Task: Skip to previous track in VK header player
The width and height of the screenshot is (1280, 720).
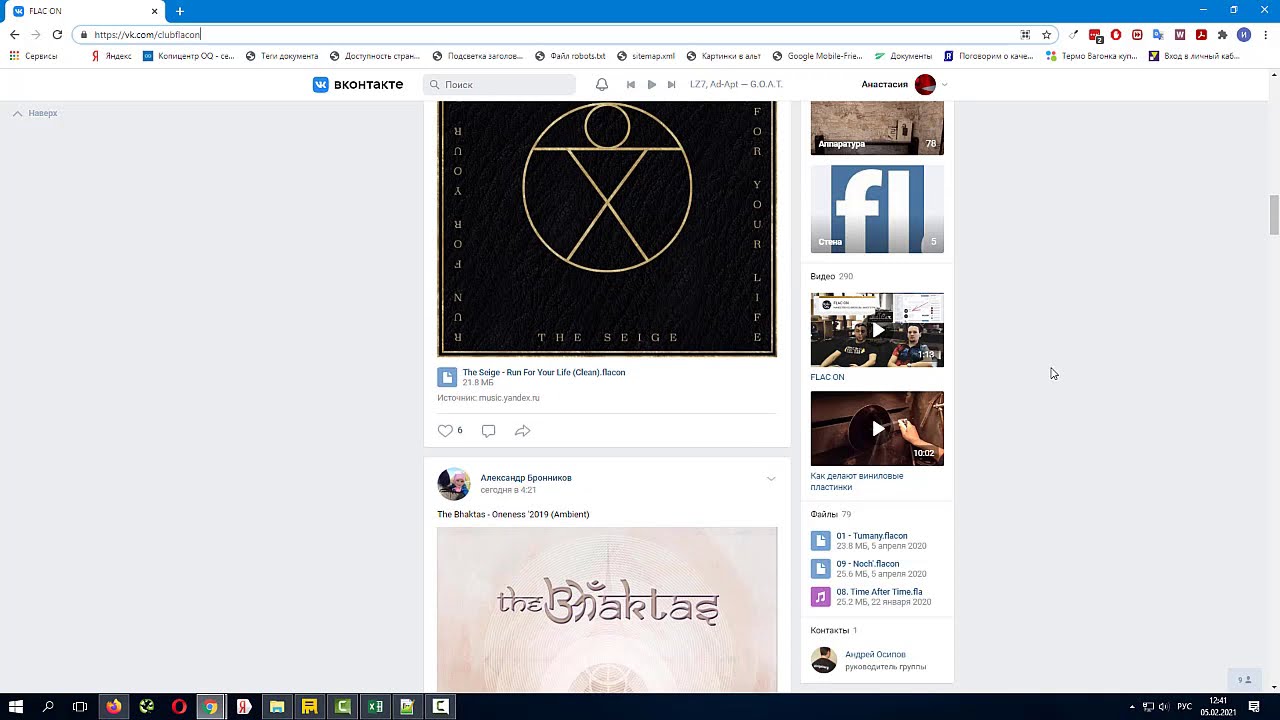Action: click(631, 85)
